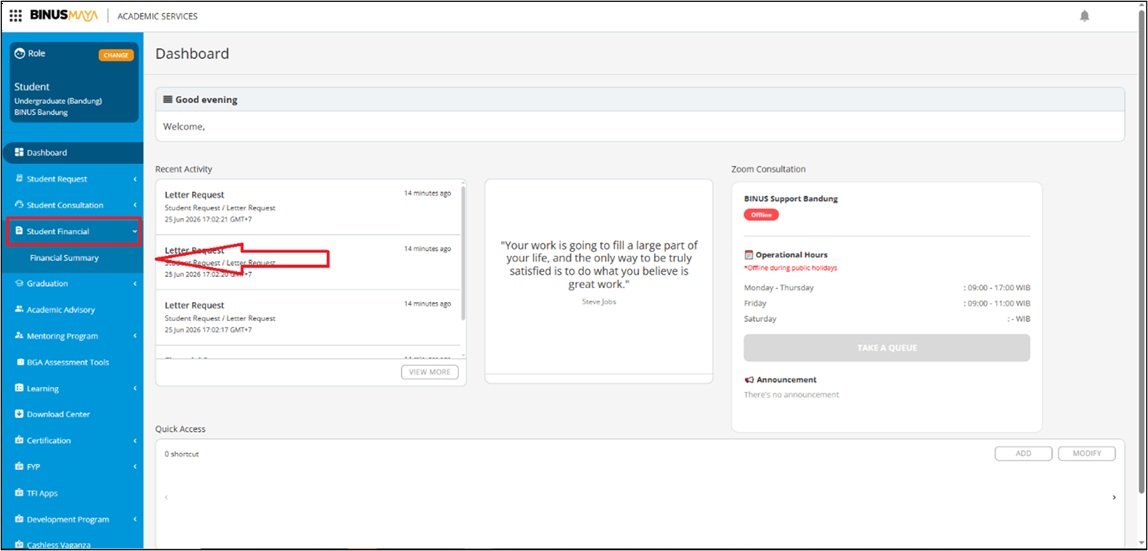
Task: Click the Role avatar icon
Action: point(20,54)
